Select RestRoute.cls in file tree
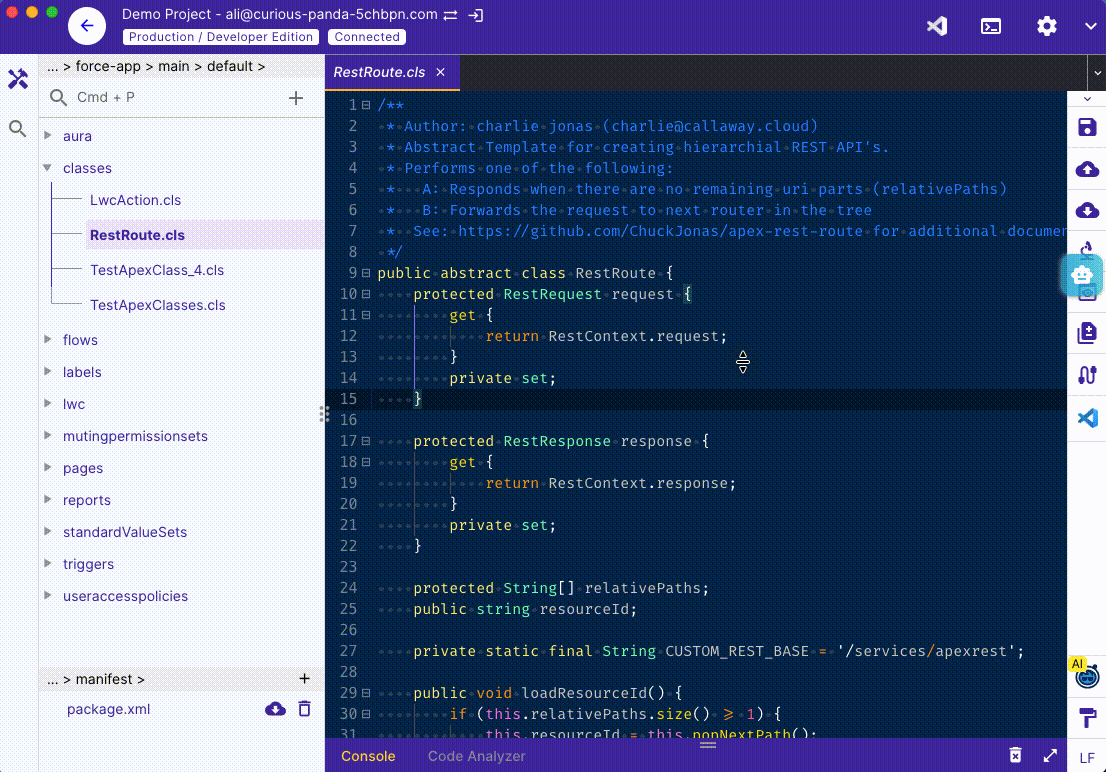Image resolution: width=1106 pixels, height=772 pixels. pos(138,235)
